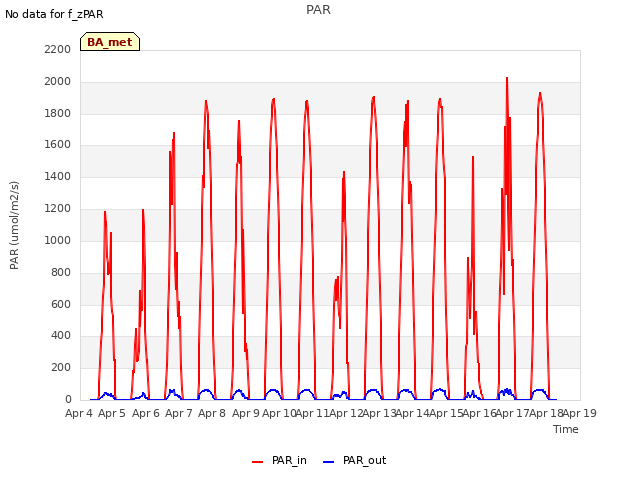This screenshot has width=640, height=480.
Task: Click the 1400 y-axis tick label
Action: pos(58,176)
